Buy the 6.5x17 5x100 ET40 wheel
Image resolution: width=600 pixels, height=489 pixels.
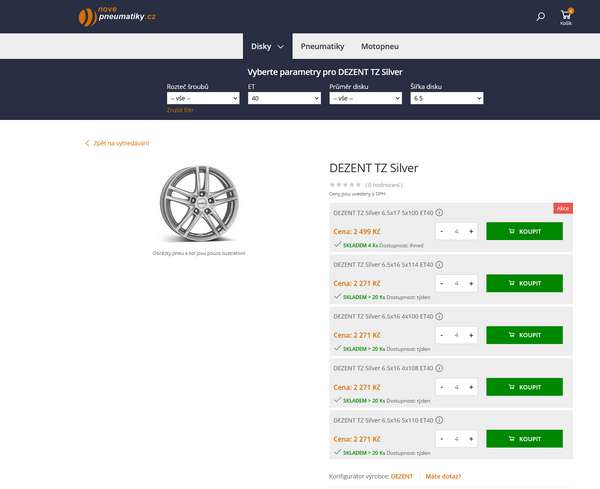coord(524,231)
